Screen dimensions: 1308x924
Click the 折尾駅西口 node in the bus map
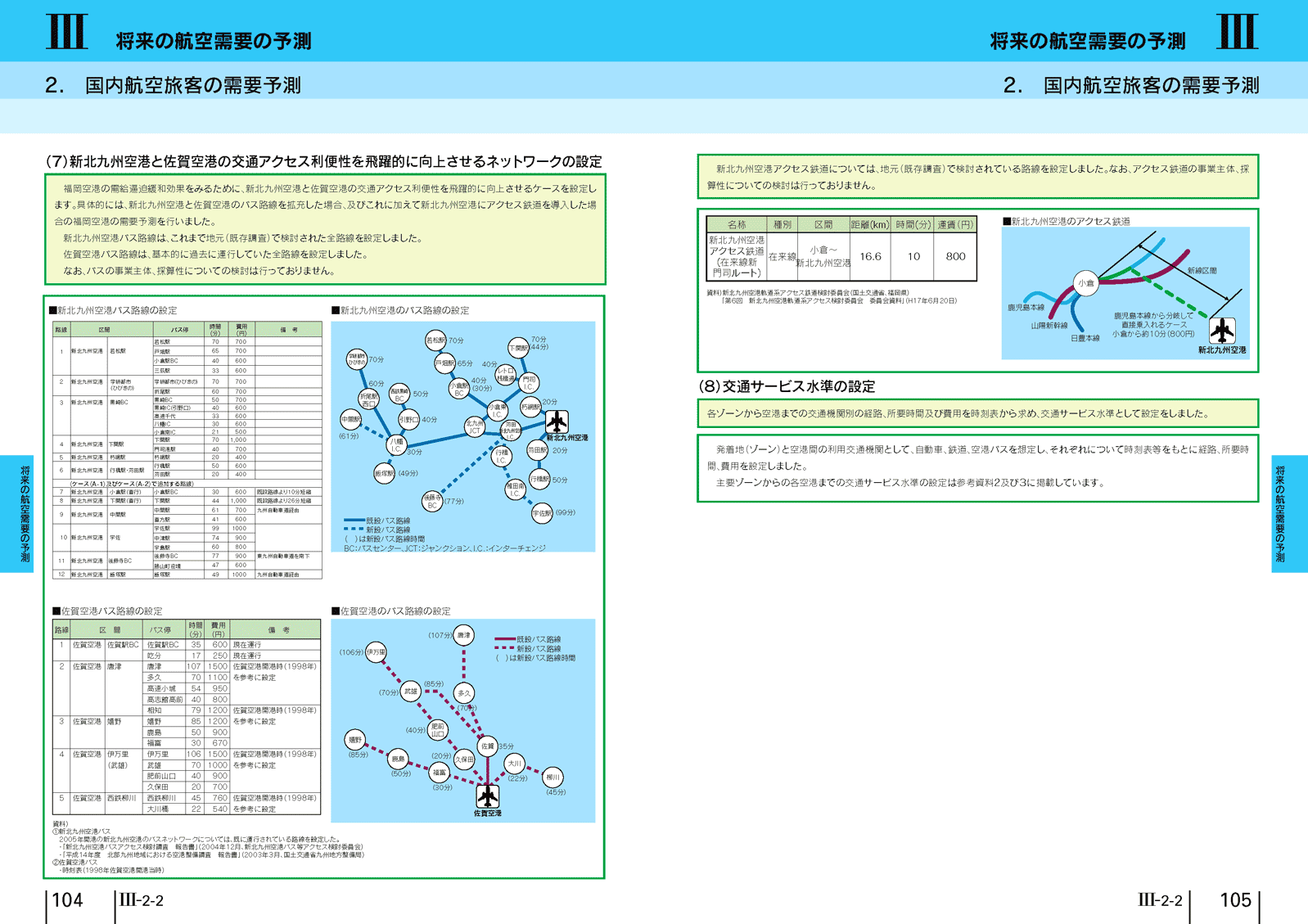click(369, 399)
